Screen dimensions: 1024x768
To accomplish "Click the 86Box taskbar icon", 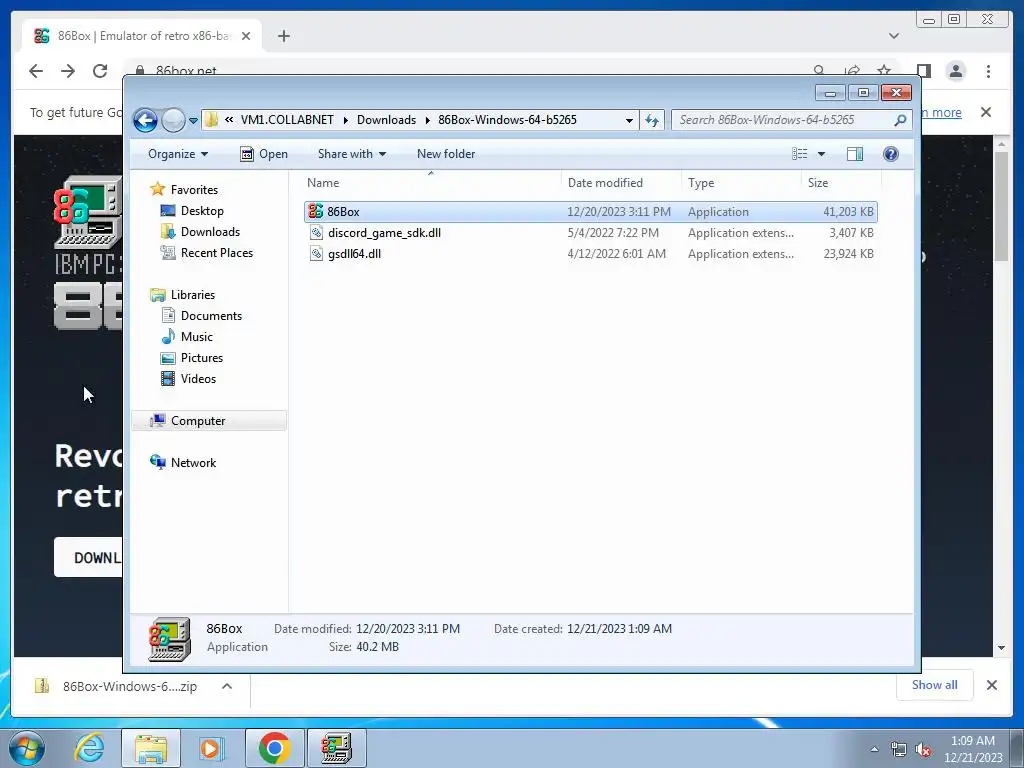I will pyautogui.click(x=336, y=748).
